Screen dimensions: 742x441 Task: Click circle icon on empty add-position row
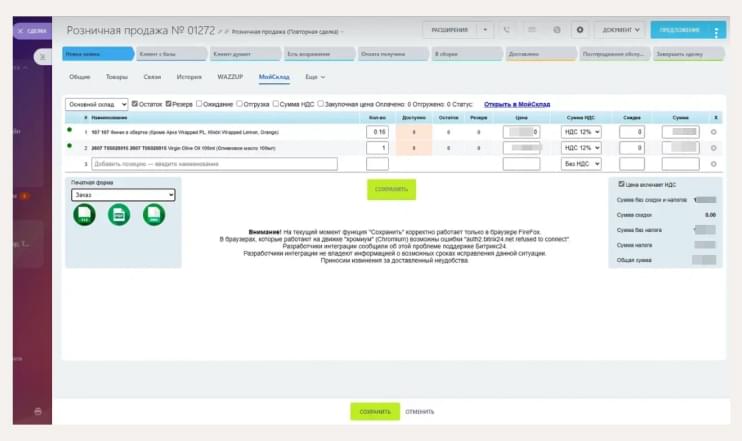click(x=714, y=164)
